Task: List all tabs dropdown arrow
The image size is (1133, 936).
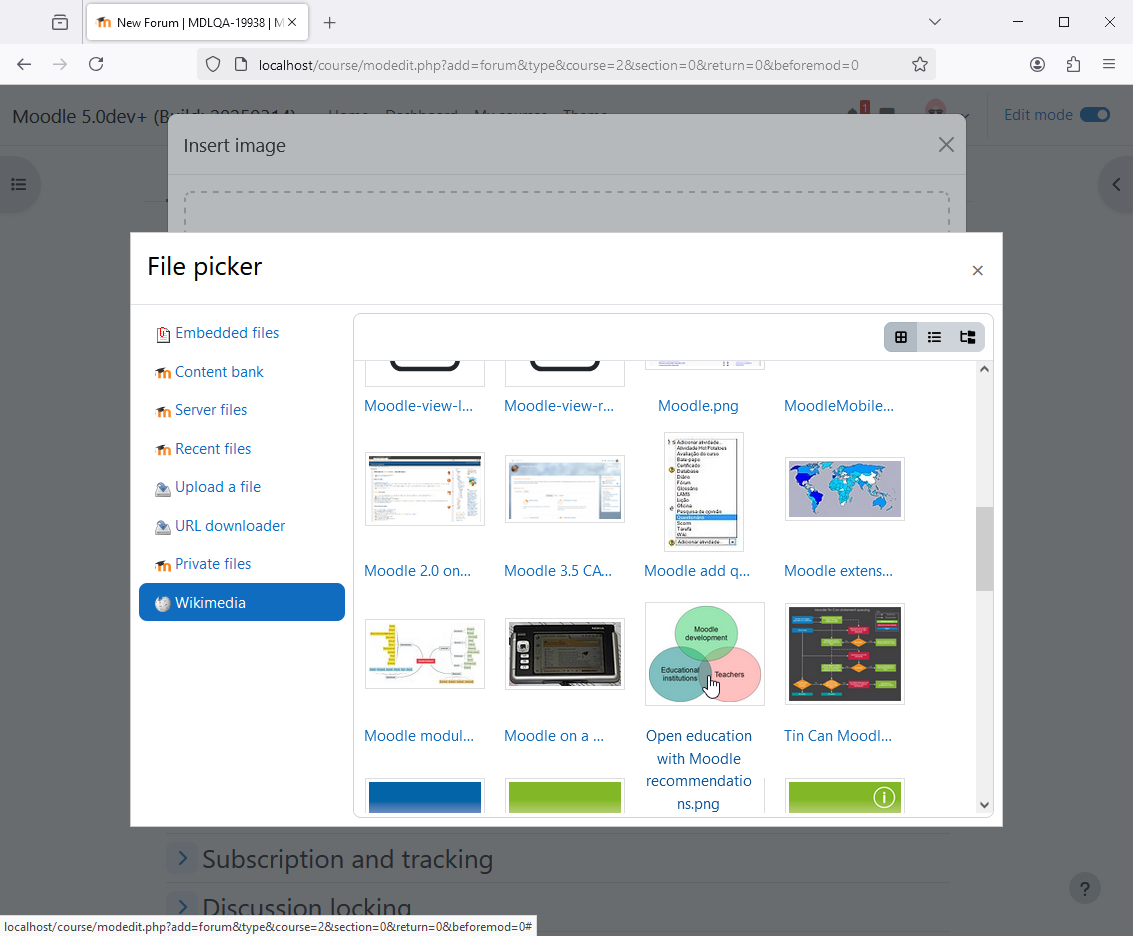Action: click(x=934, y=22)
